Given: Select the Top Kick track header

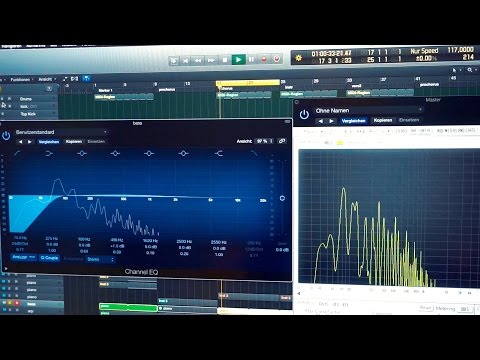Looking at the screenshot, I should tap(29, 114).
